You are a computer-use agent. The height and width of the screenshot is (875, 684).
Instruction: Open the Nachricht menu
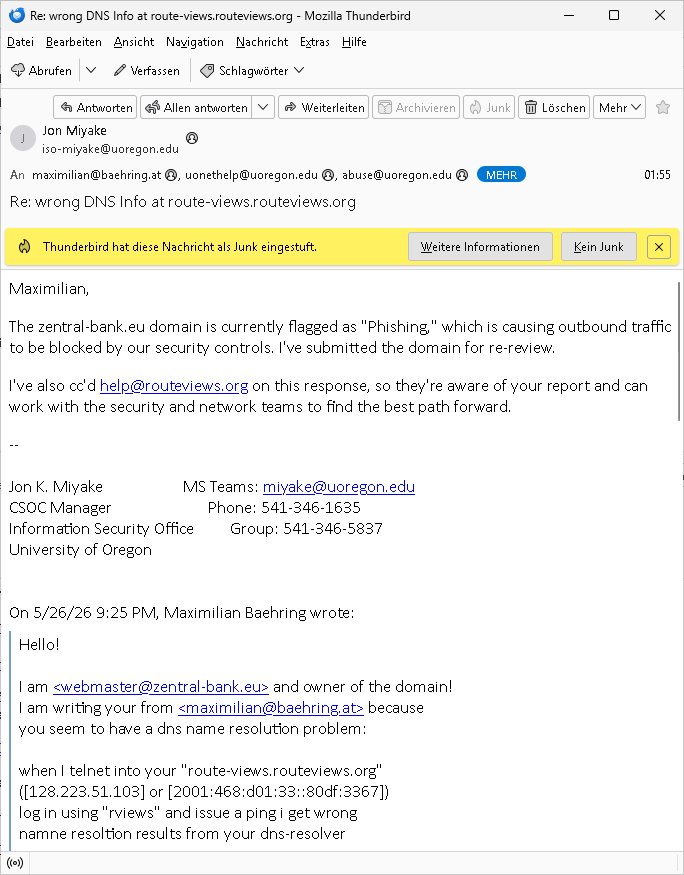pyautogui.click(x=262, y=42)
